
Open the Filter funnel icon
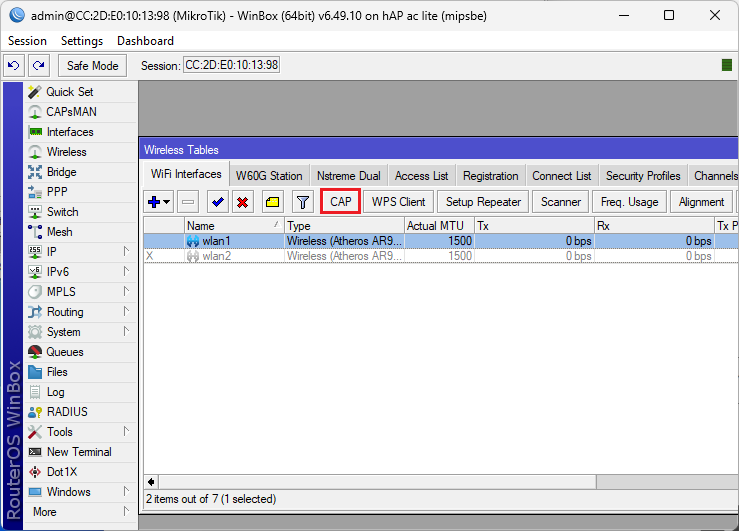[303, 202]
